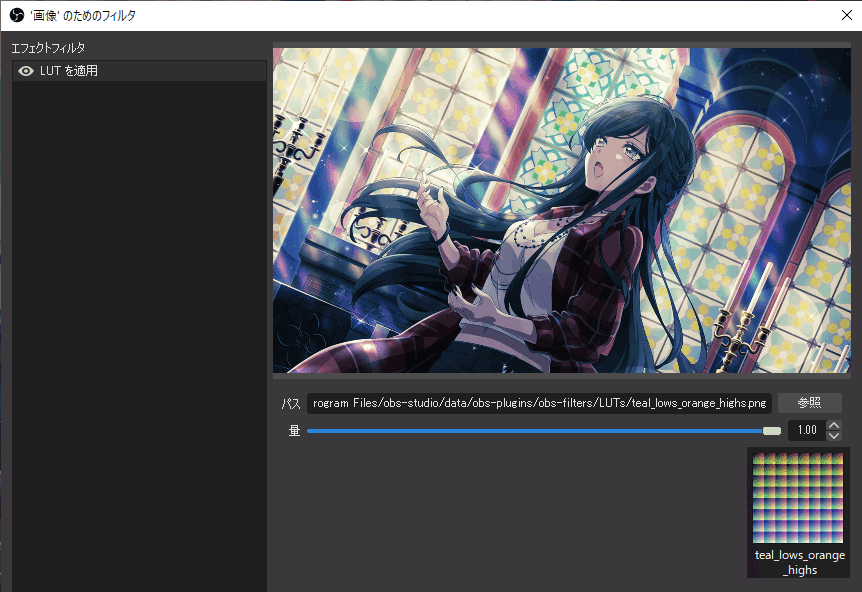Screen dimensions: 862x592
Task: Click the teal_lows_orange_highs LUT thumbnail
Action: click(798, 498)
